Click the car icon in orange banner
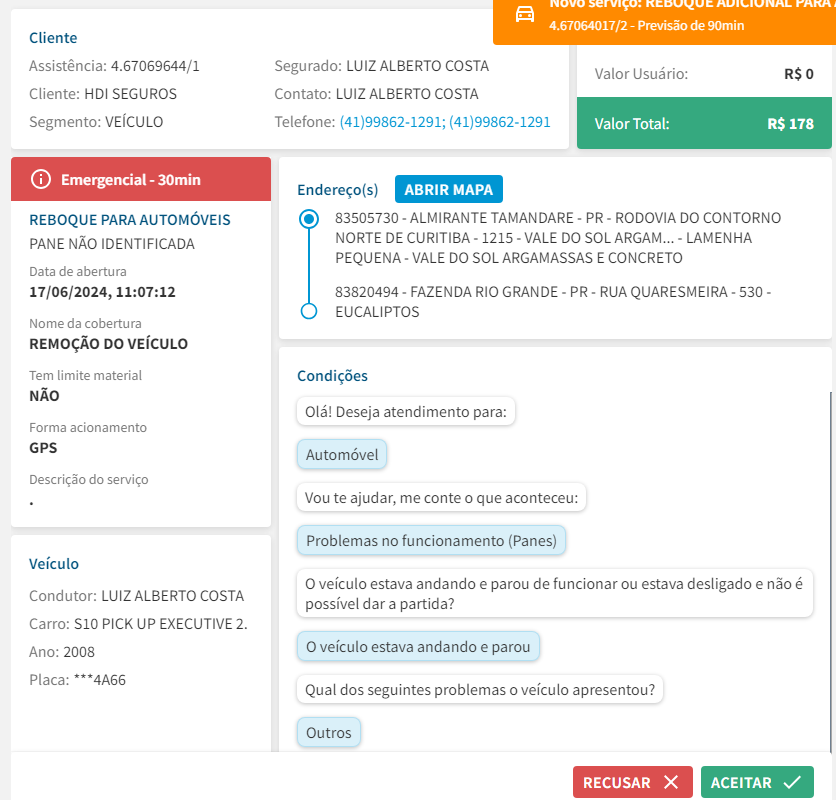The image size is (836, 800). click(x=524, y=14)
